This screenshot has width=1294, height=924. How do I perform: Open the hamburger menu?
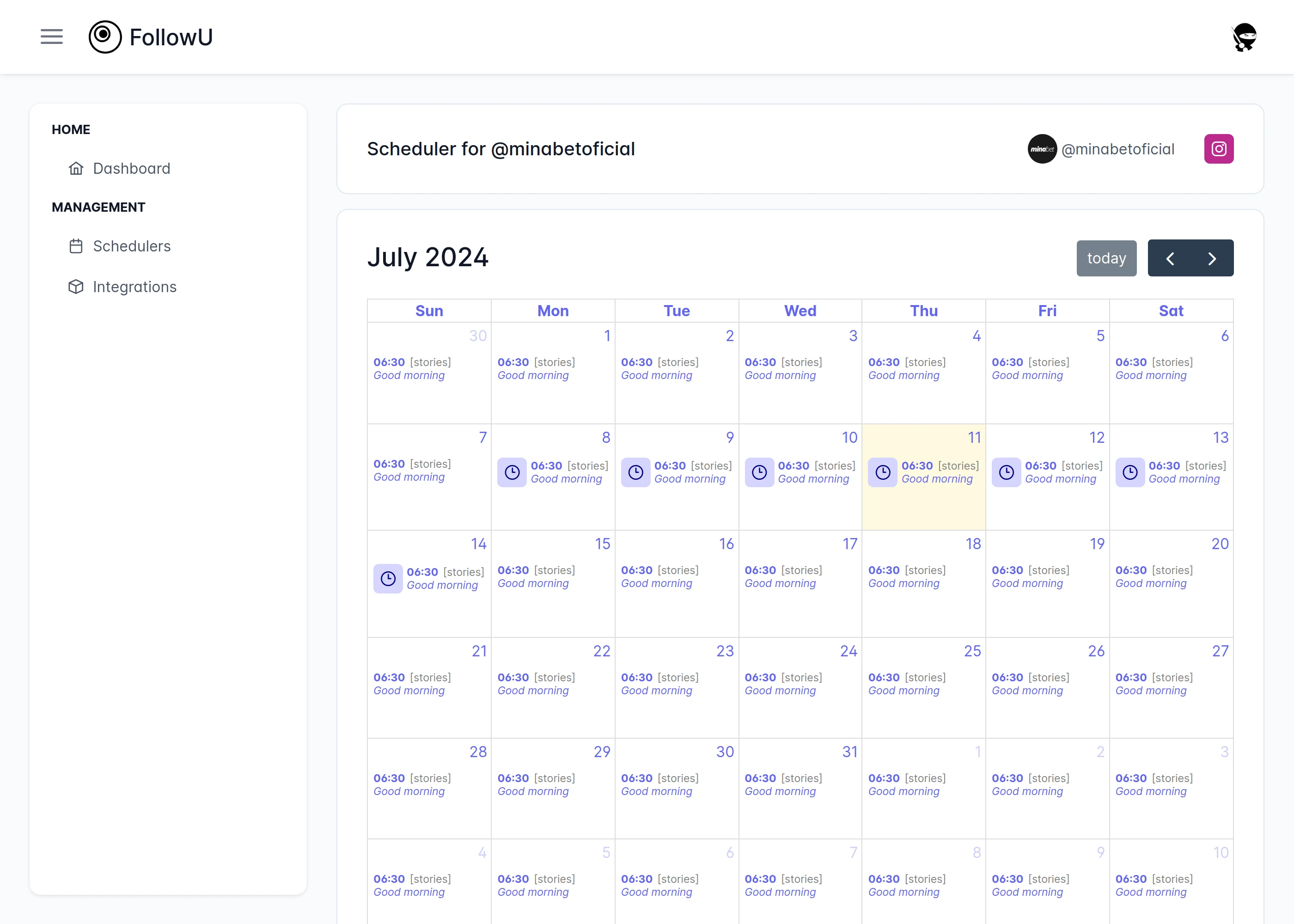[52, 37]
